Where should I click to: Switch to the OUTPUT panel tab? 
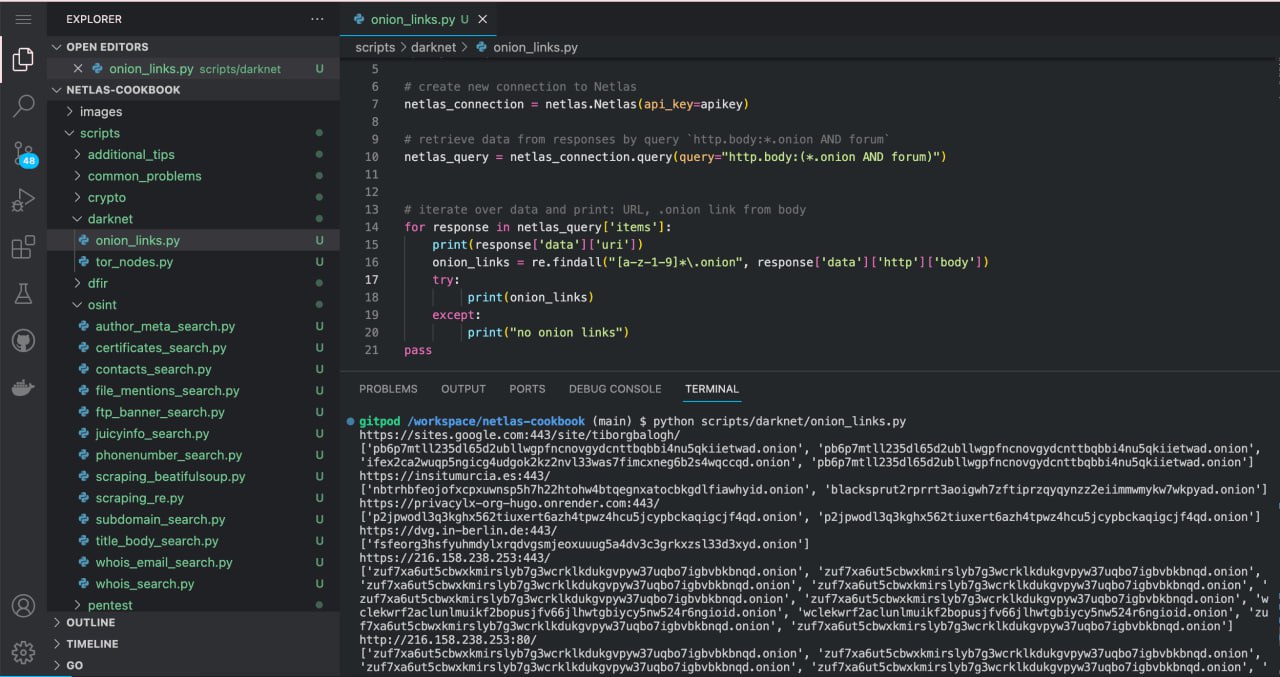tap(463, 389)
